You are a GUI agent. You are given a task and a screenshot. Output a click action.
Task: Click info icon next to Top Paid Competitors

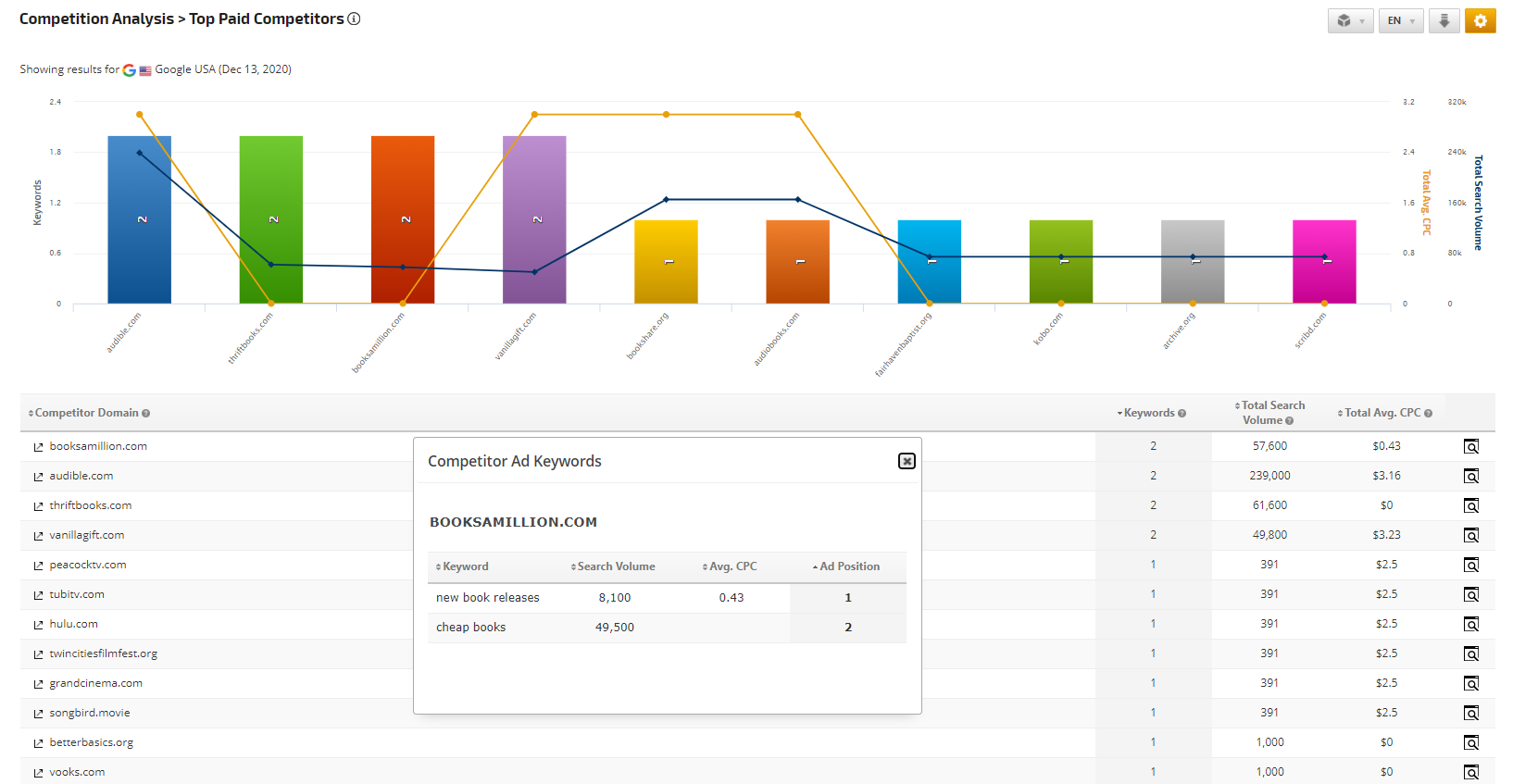coord(354,19)
